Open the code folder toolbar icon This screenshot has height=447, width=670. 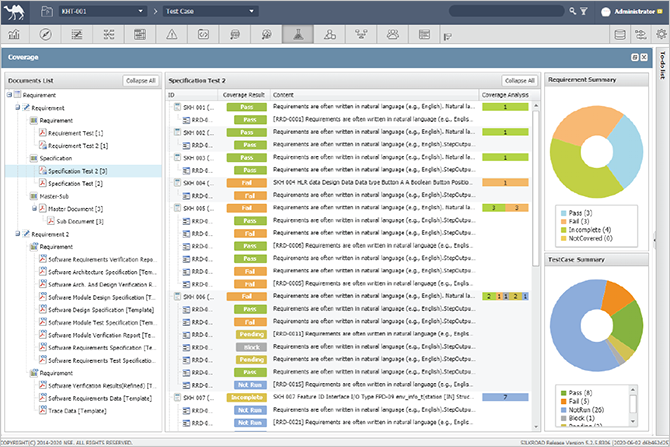[203, 34]
